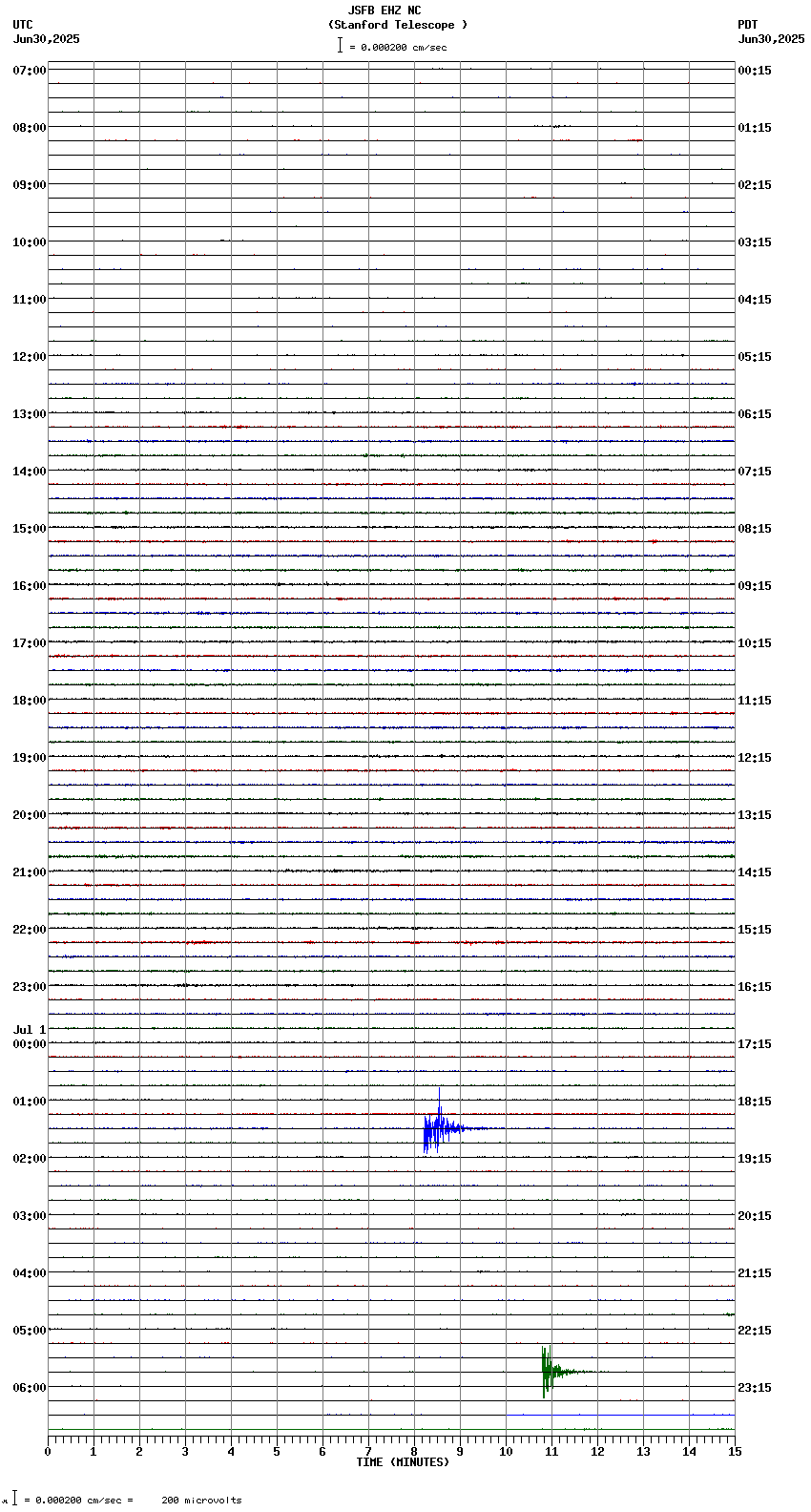Screen dimensions: 811x1512
Task: Click the 00:15 PDT row label
Action: [755, 71]
